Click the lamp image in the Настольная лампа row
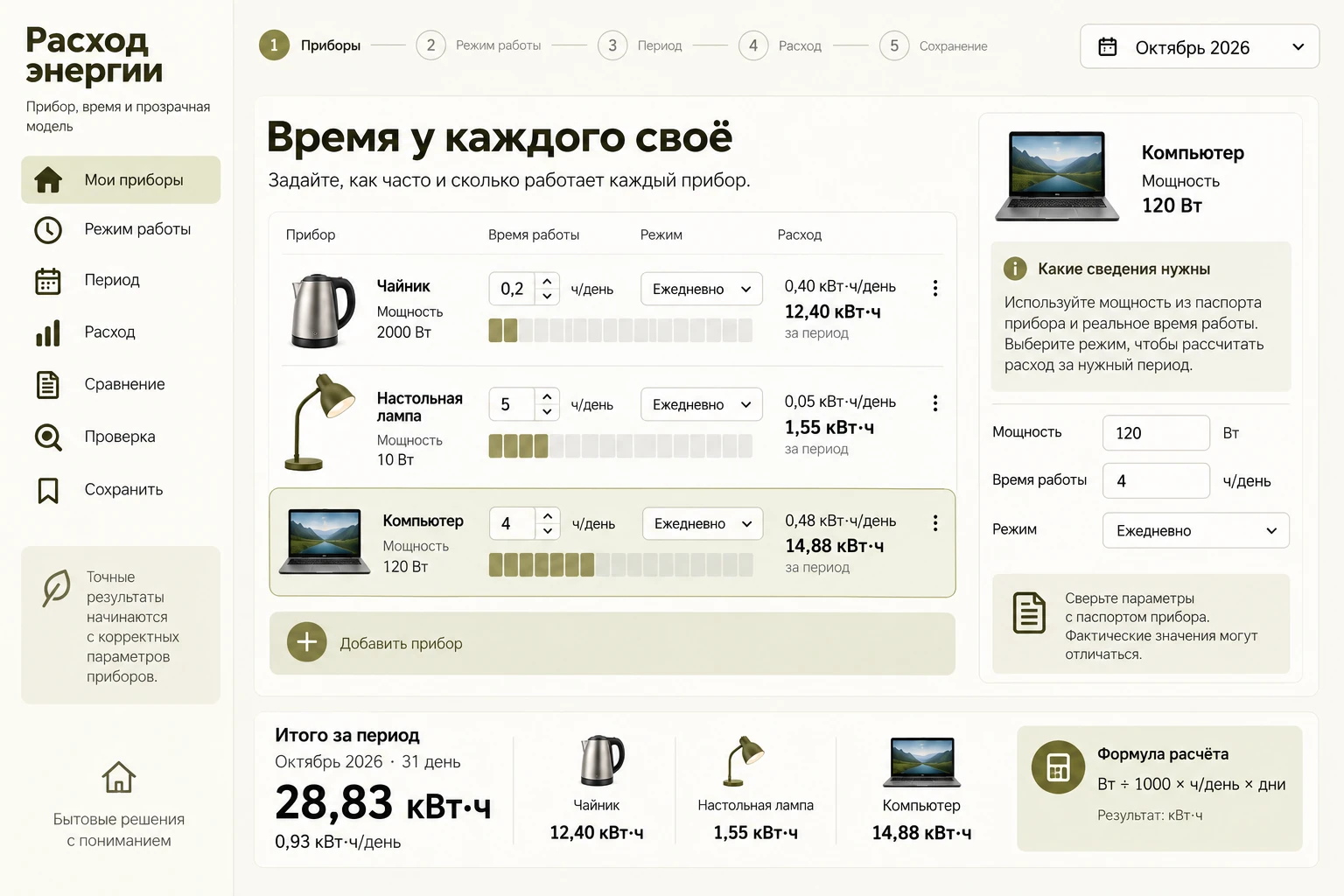The height and width of the screenshot is (896, 1344). click(319, 423)
